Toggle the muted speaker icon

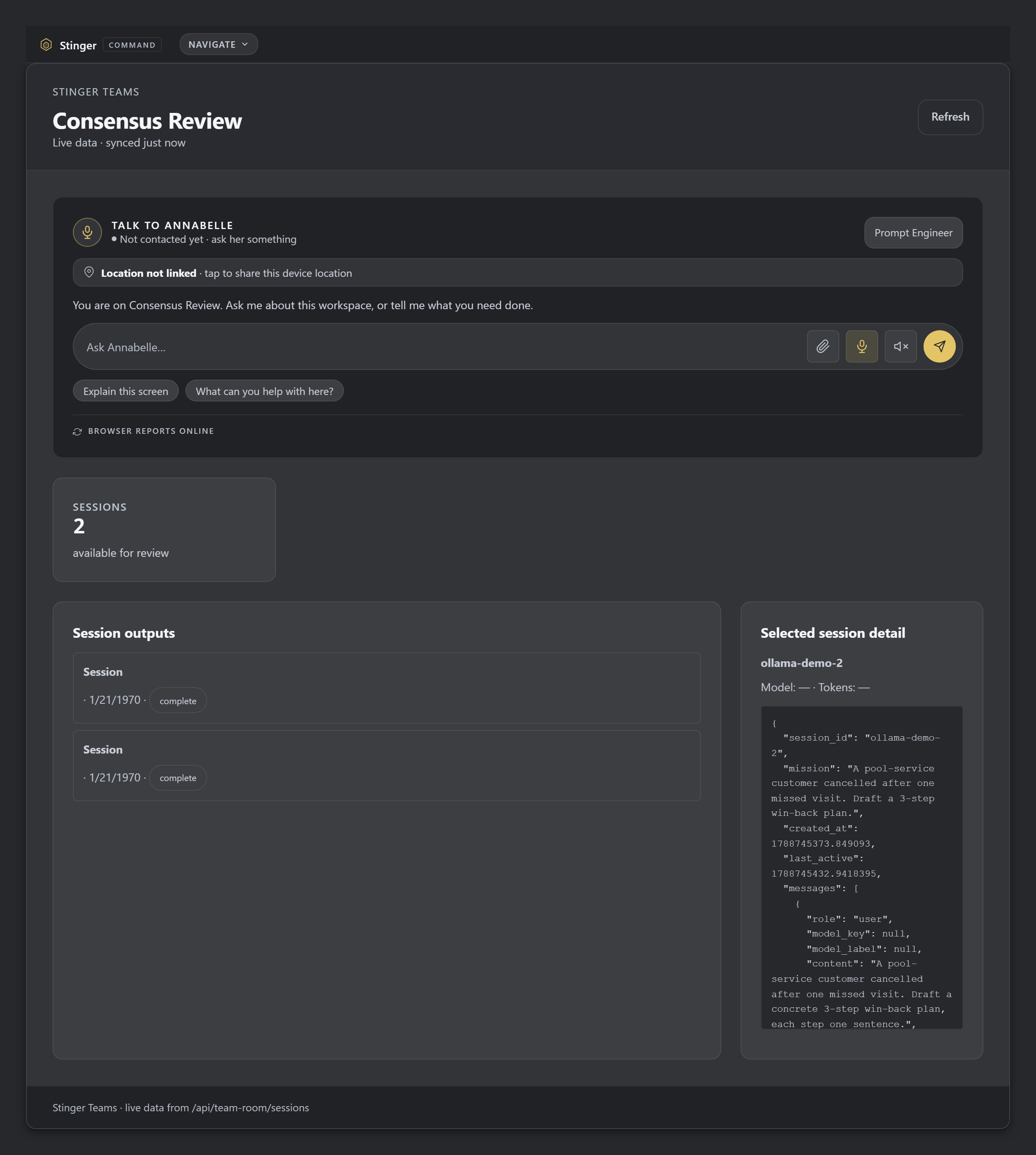(x=900, y=346)
